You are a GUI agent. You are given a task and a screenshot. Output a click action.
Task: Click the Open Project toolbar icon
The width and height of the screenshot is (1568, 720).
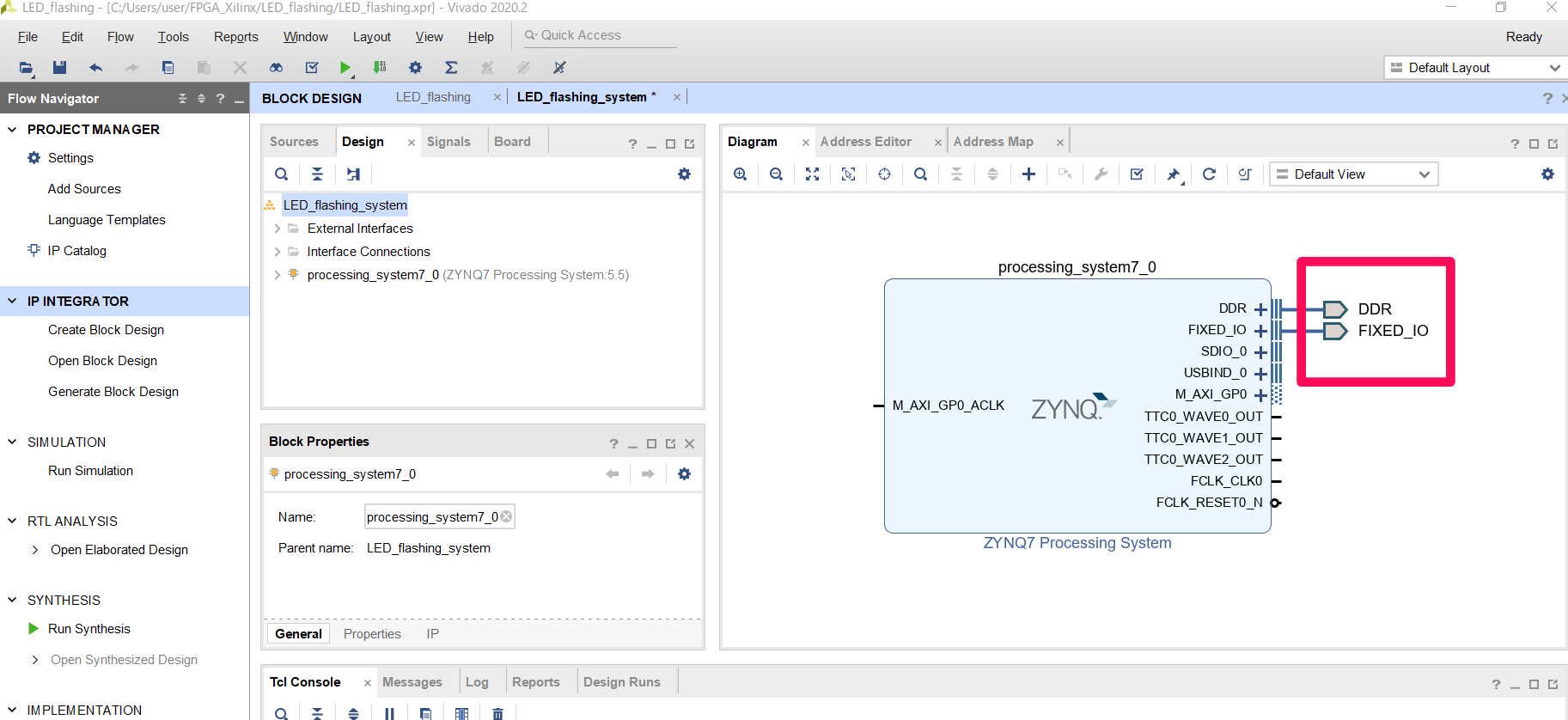(x=26, y=67)
